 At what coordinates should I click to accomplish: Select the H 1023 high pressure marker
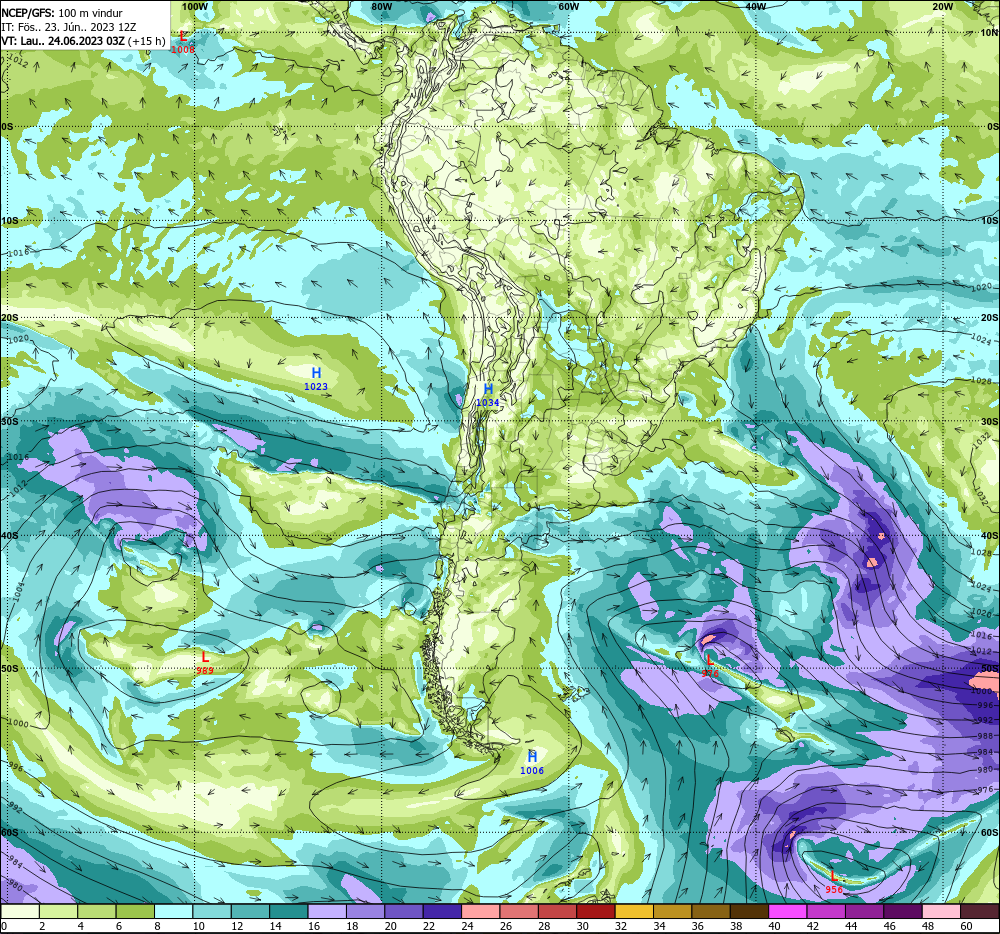pyautogui.click(x=316, y=378)
